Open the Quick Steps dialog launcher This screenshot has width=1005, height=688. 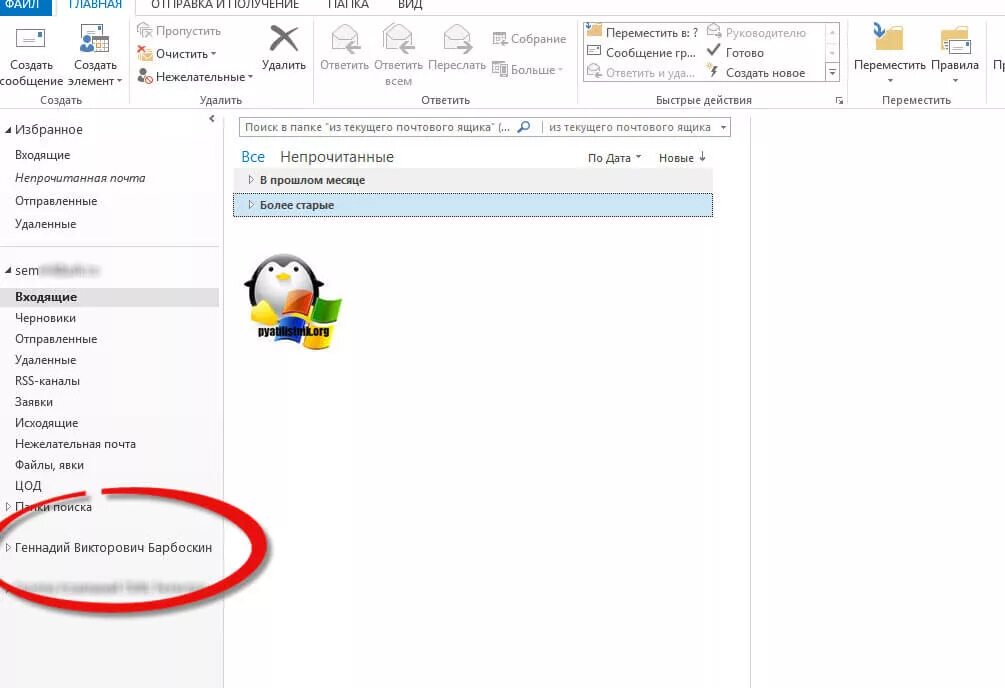839,101
